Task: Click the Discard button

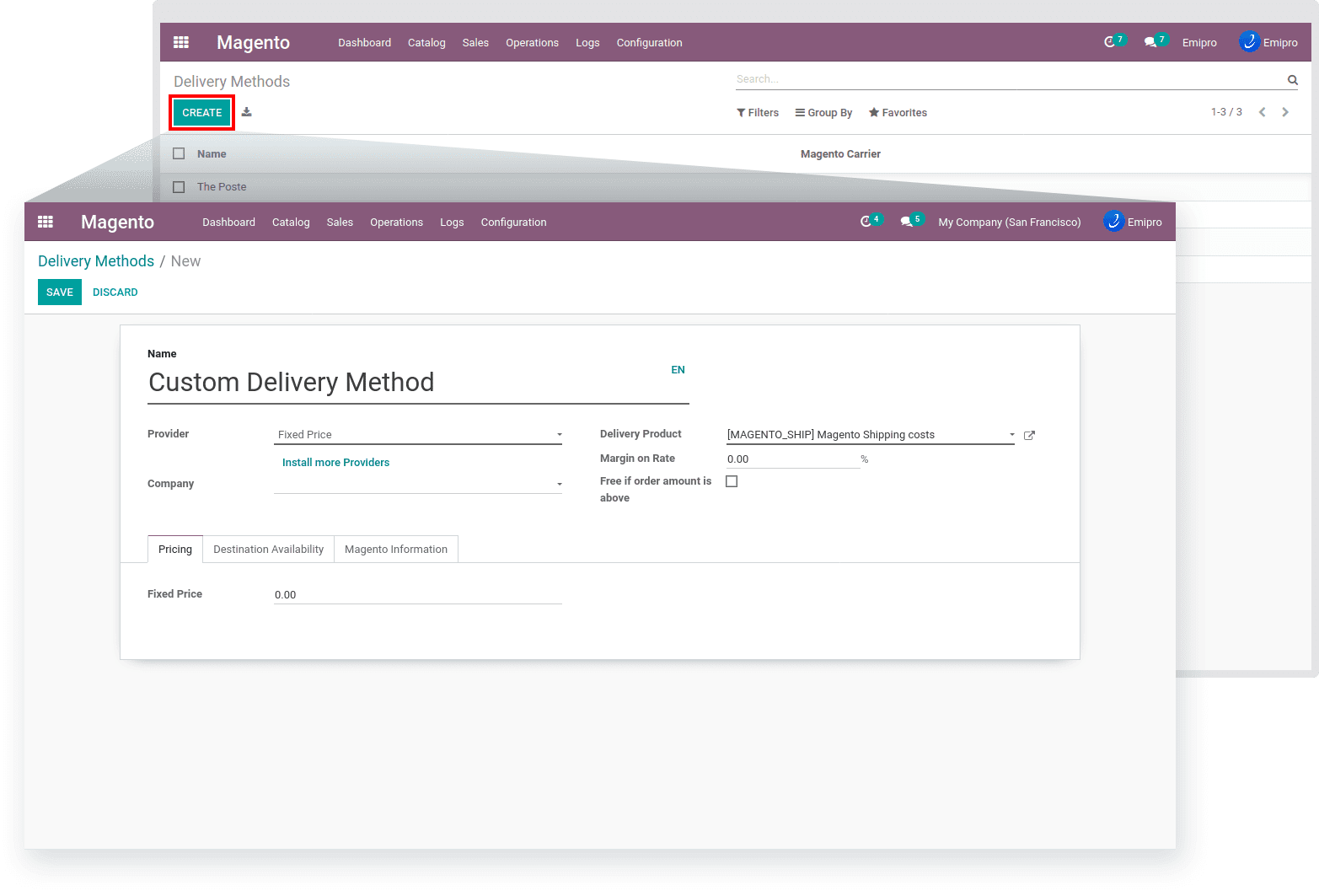Action: point(115,292)
